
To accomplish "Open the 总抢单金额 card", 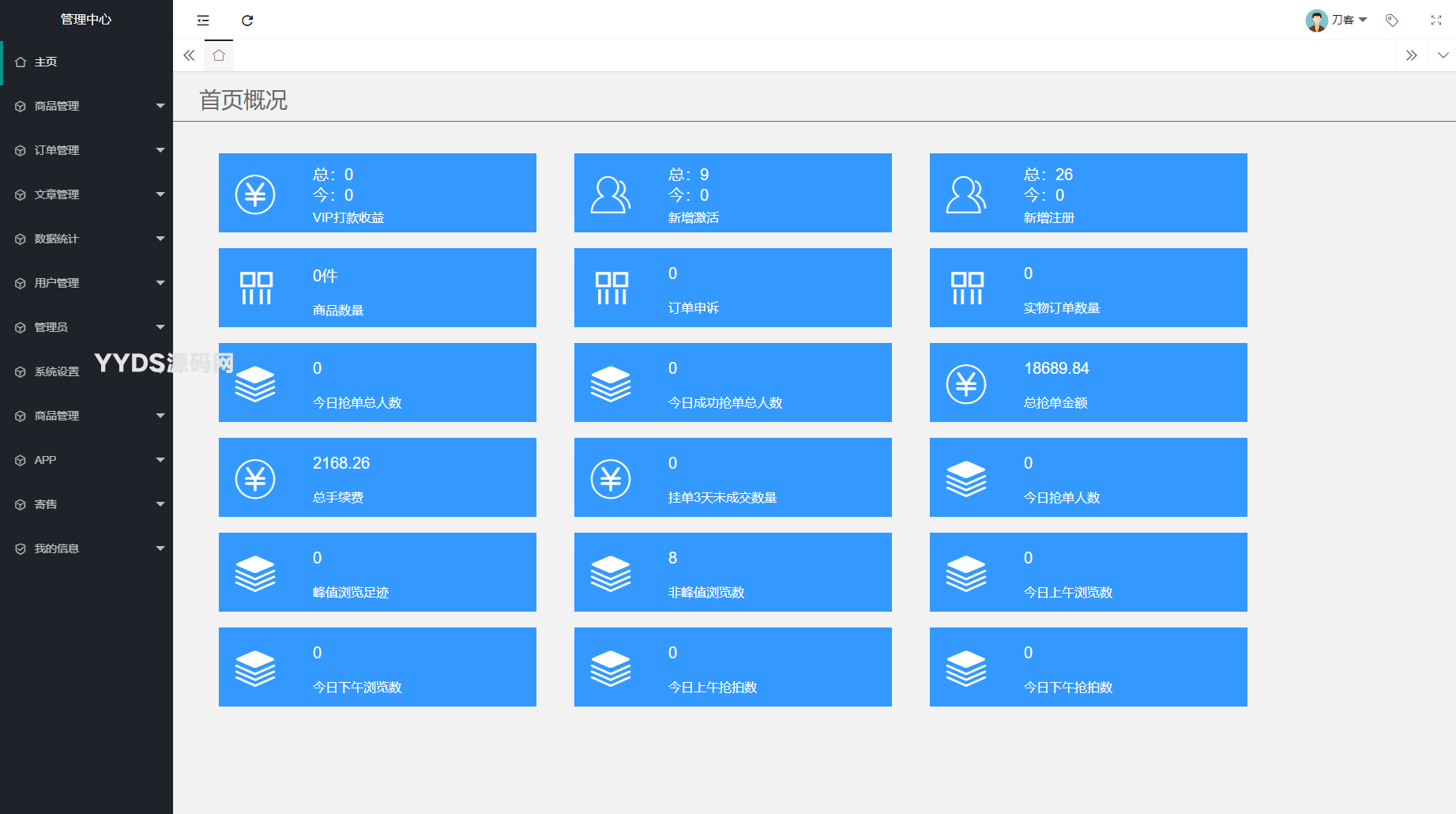I will 1088,383.
